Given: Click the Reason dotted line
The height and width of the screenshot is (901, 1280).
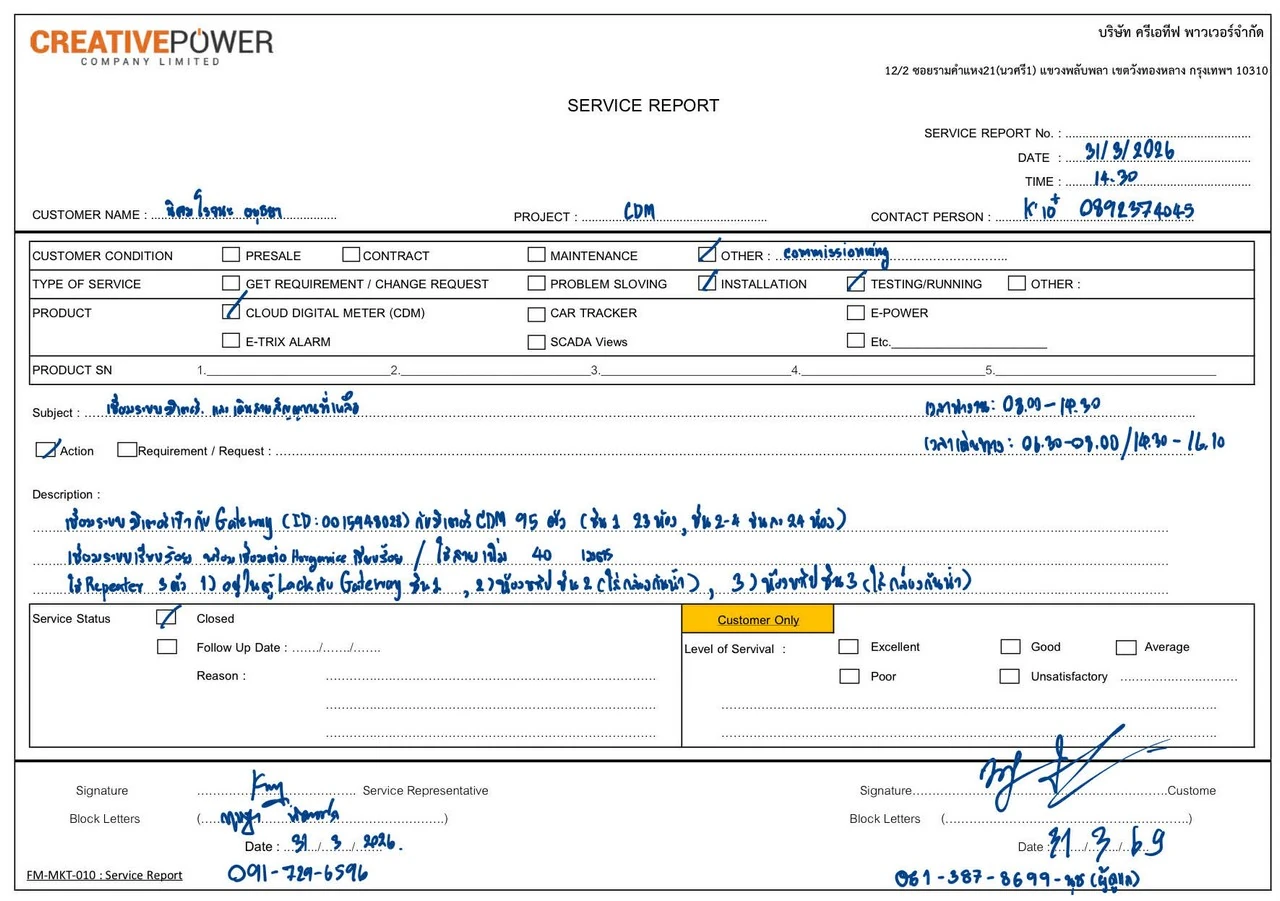Looking at the screenshot, I should 490,677.
